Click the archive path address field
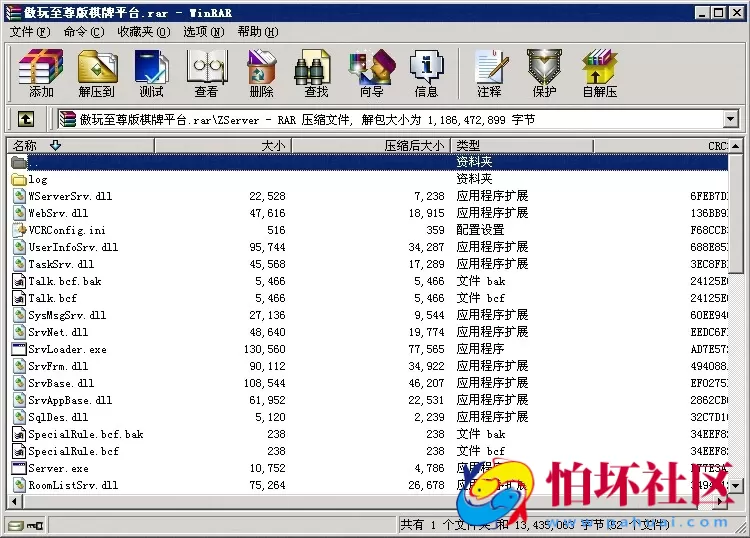The width and height of the screenshot is (750, 538). pos(390,119)
